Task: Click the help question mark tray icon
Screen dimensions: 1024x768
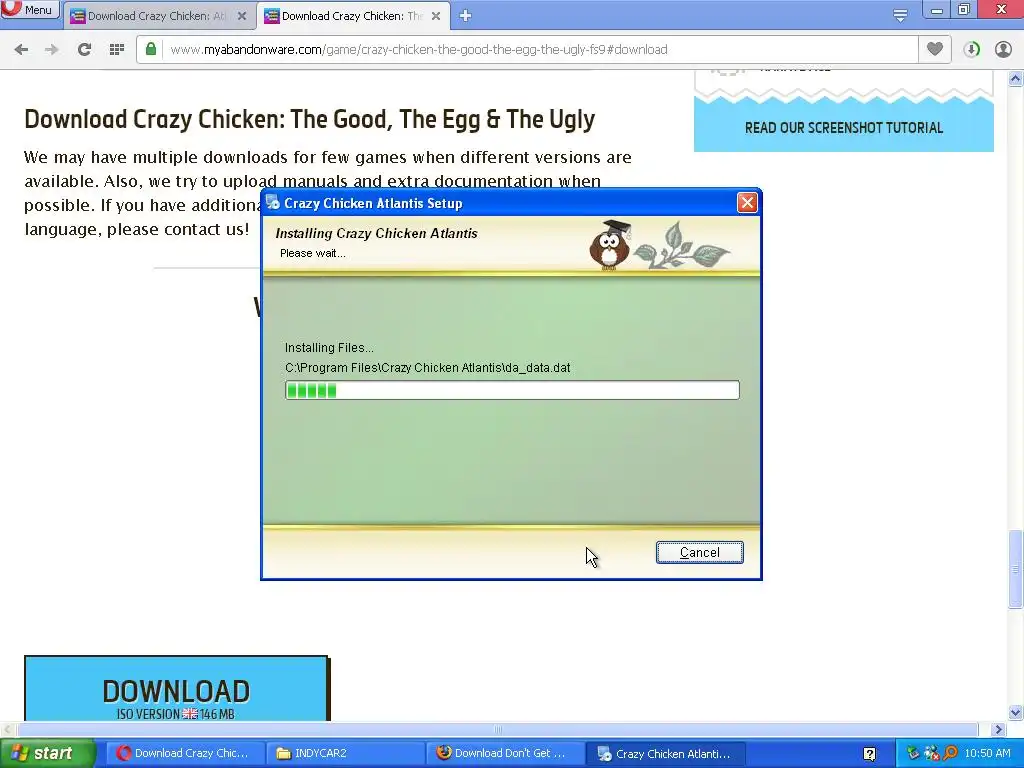Action: tap(869, 754)
